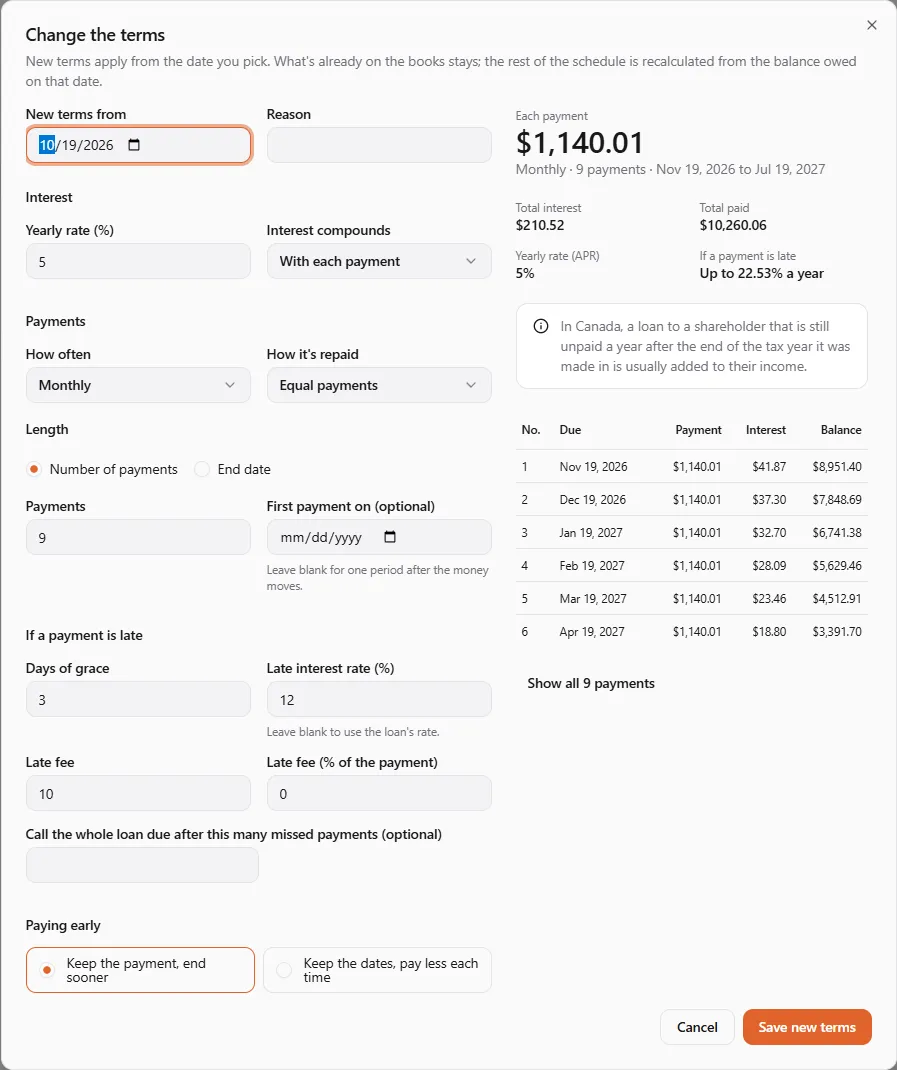
Task: Click the $23.46 interest cell
Action: [769, 598]
